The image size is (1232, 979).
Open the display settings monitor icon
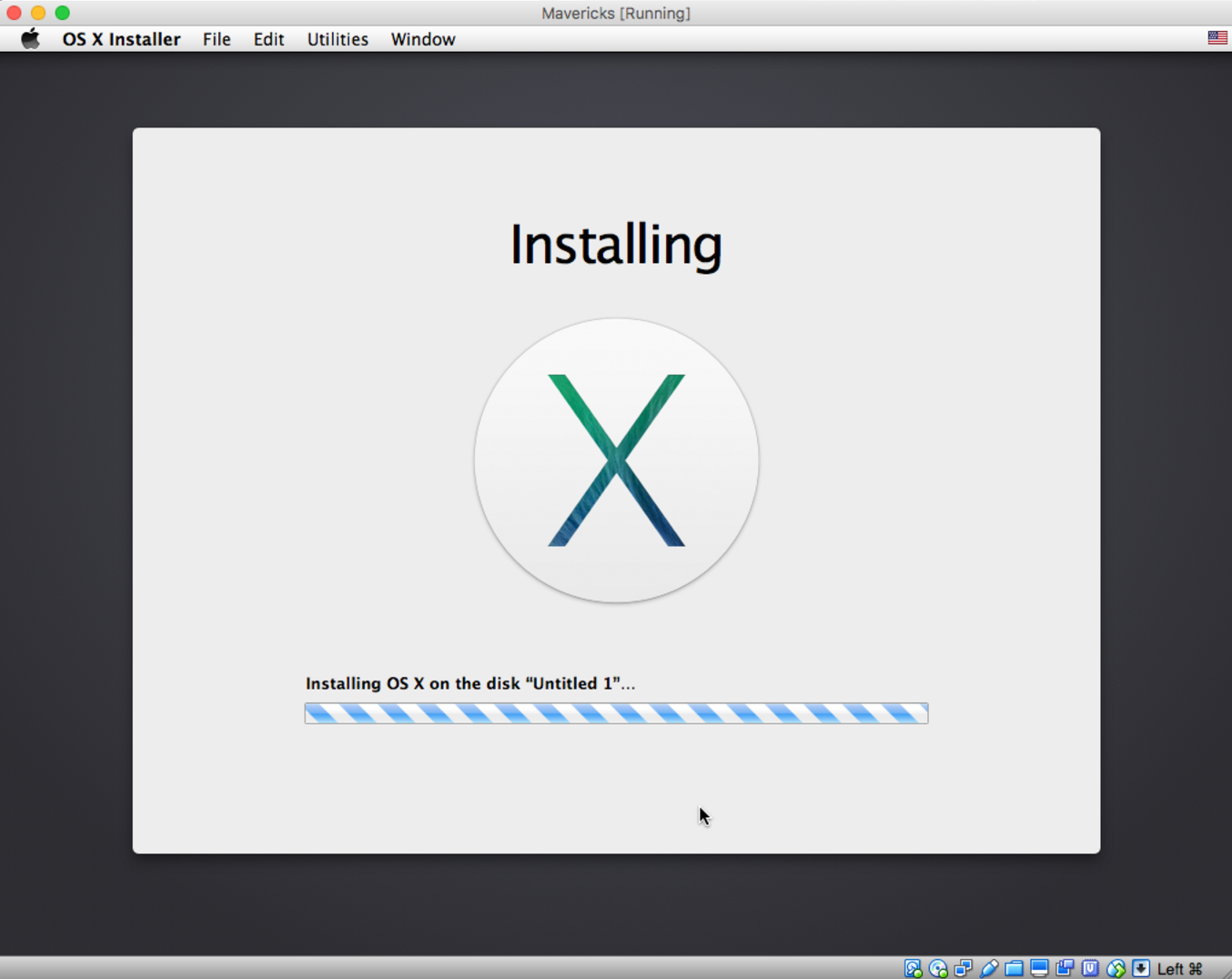[1039, 969]
